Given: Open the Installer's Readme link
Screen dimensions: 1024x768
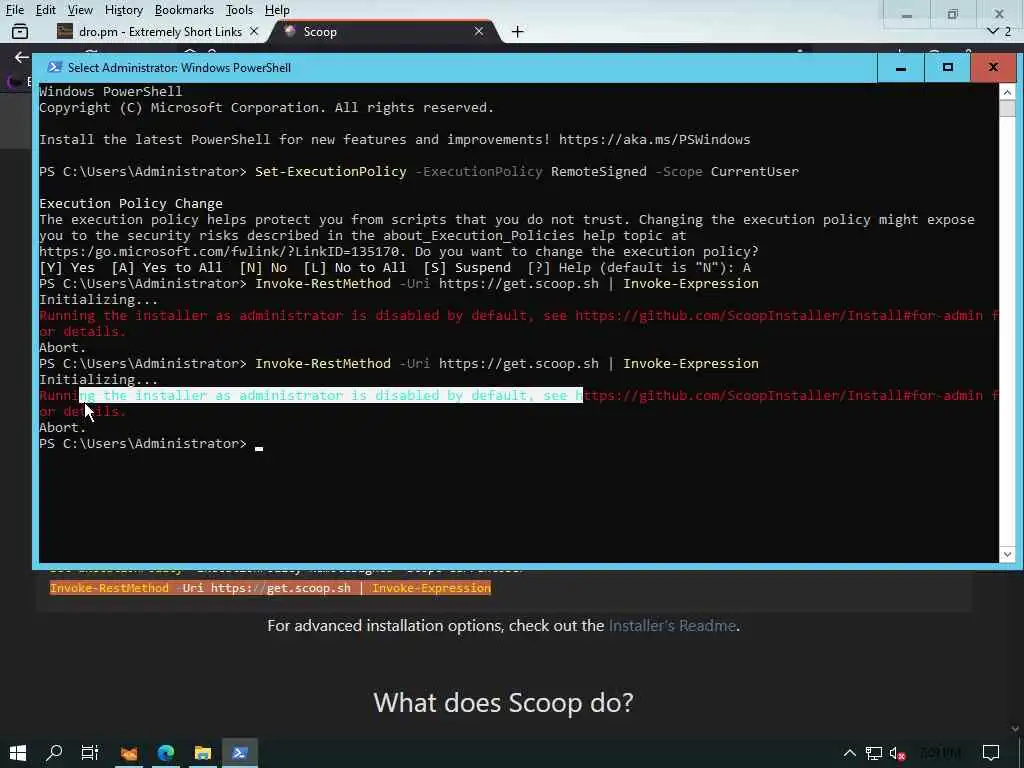Looking at the screenshot, I should tap(672, 626).
